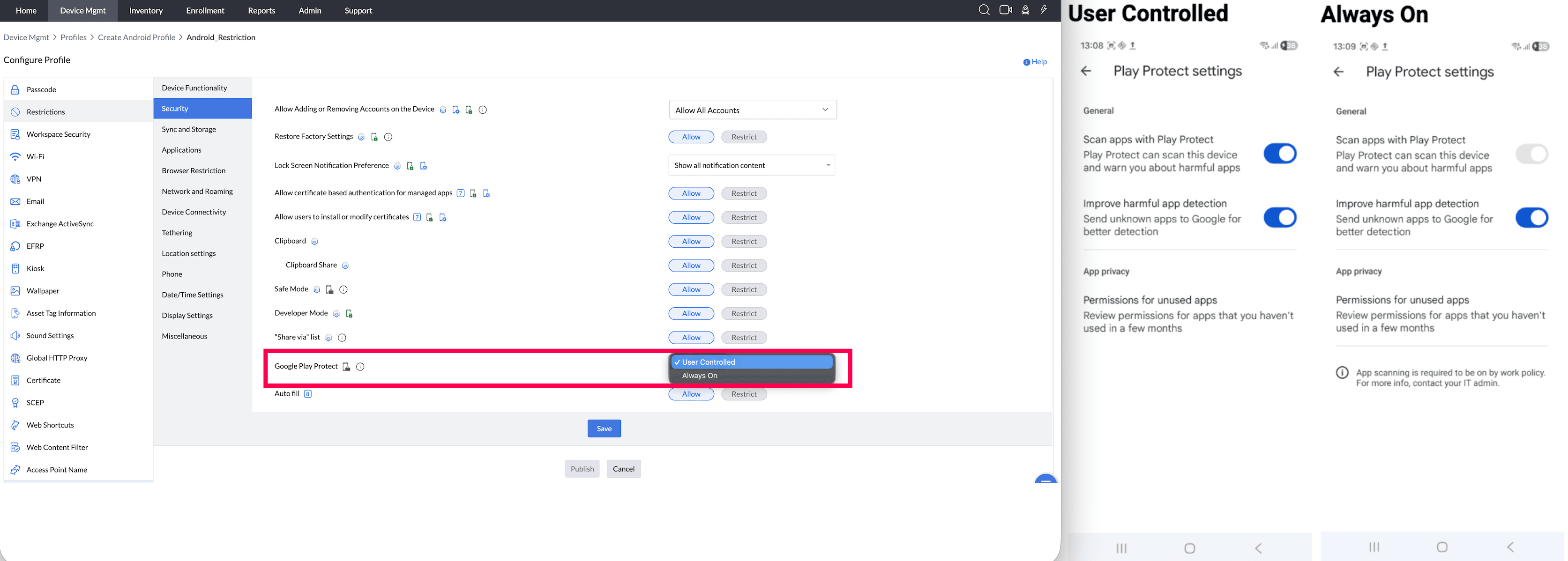Screen dimensions: 1568x561
Task: Open Kiosk in the profile sidebar
Action: (35, 268)
